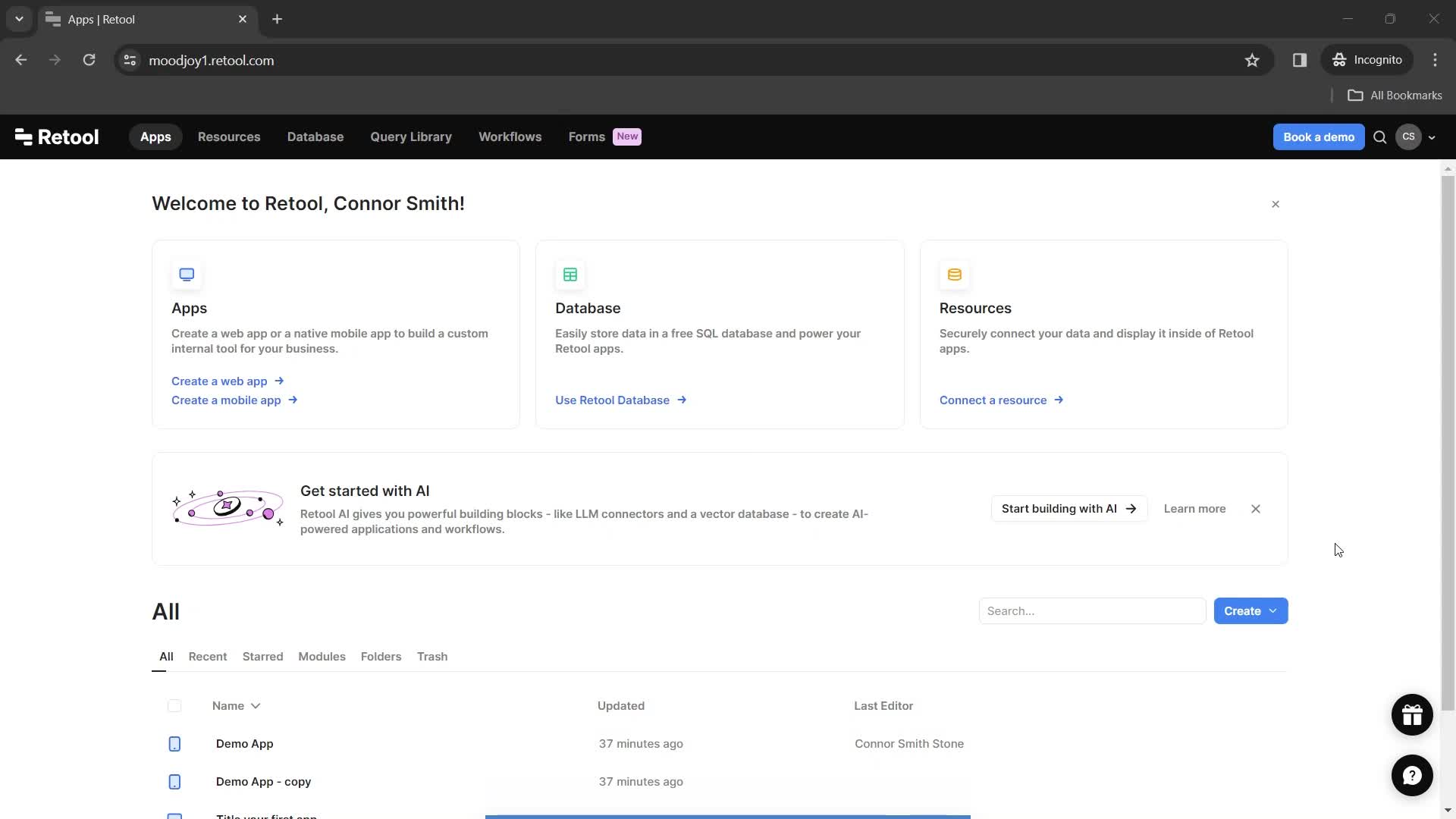Switch to the Starred tab

(263, 656)
